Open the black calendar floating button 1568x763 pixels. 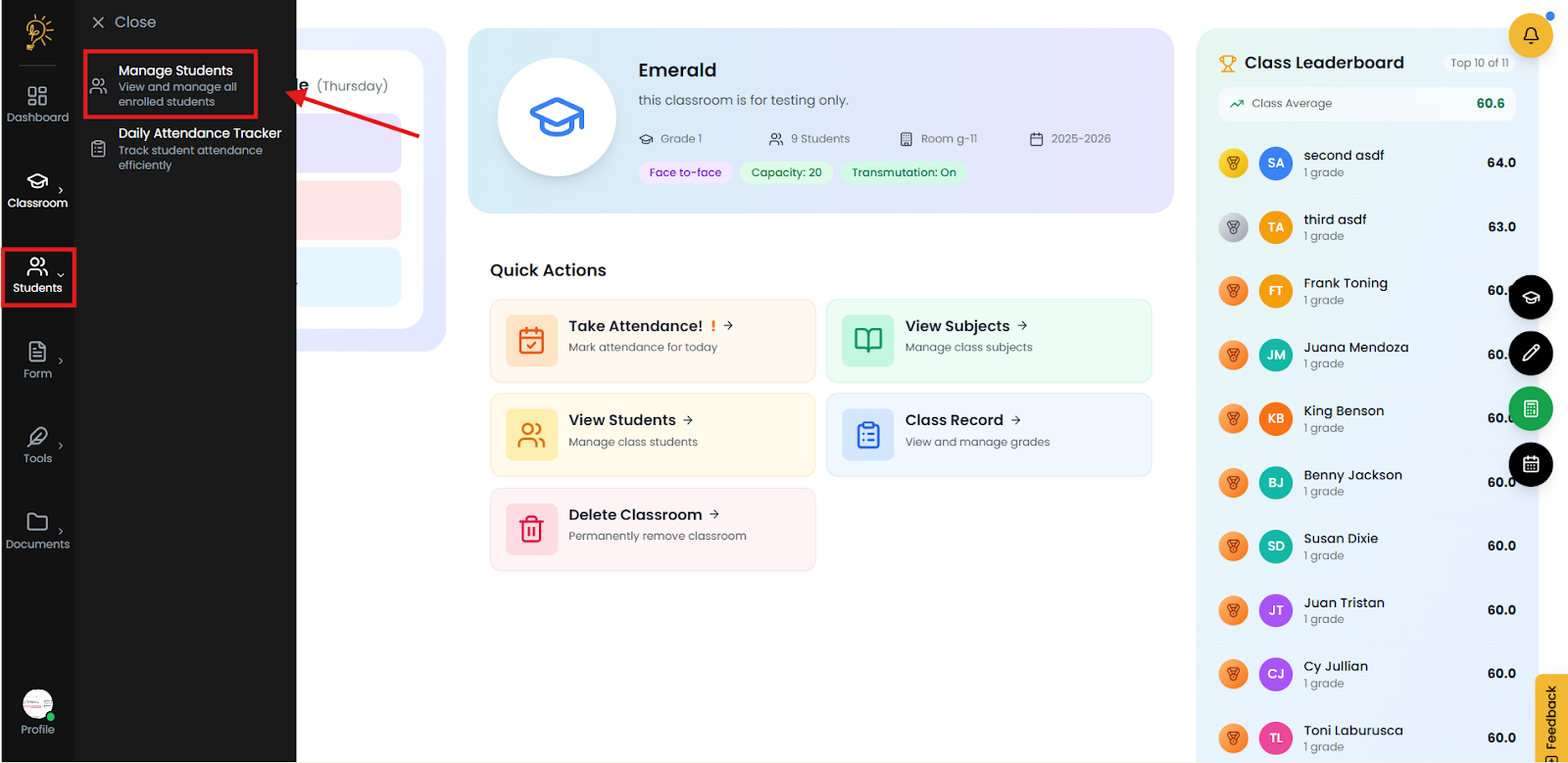coord(1530,464)
